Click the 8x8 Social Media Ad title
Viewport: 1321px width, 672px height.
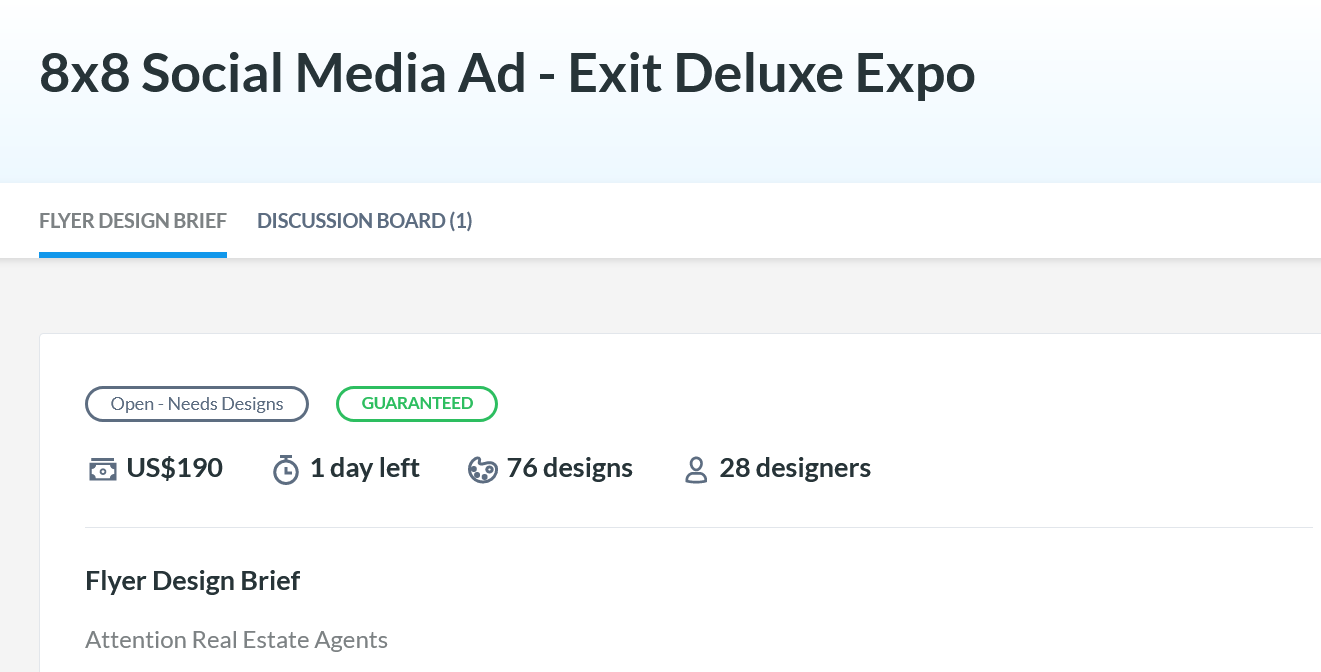coord(282,74)
